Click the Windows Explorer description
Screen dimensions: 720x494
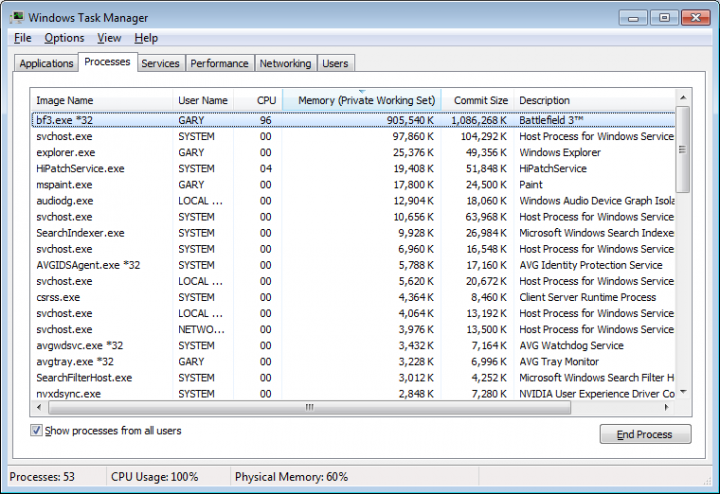[x=560, y=152]
